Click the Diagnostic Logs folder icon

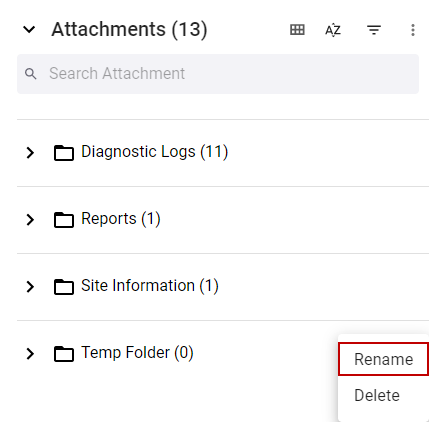point(64,153)
